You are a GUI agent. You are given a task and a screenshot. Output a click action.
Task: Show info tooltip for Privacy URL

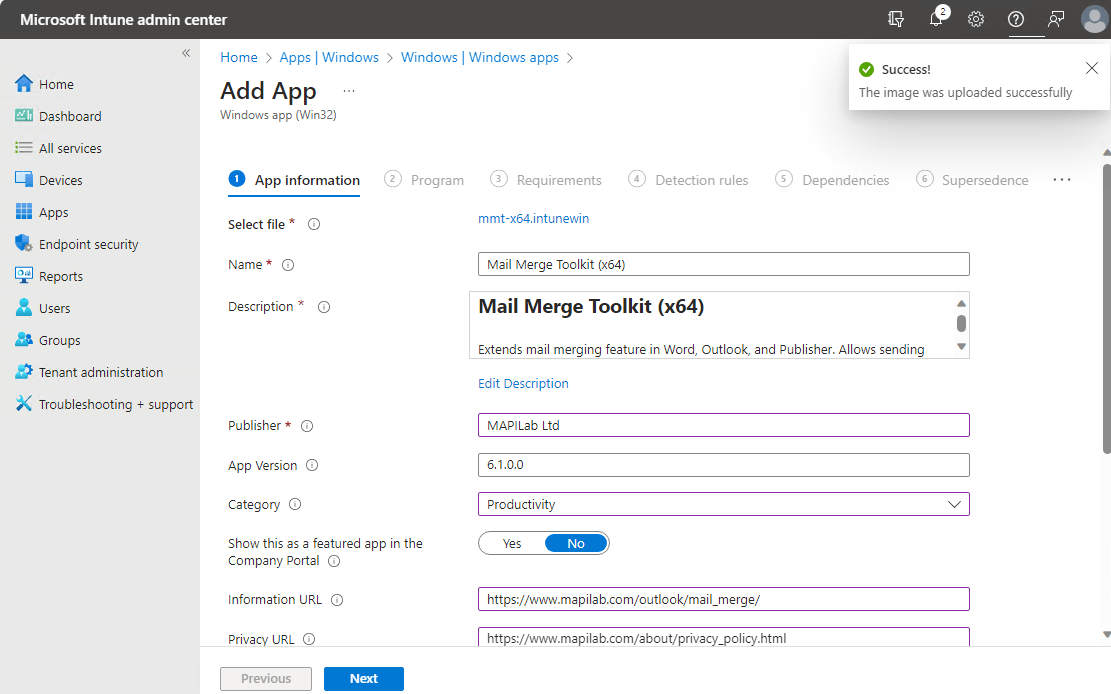tap(309, 639)
